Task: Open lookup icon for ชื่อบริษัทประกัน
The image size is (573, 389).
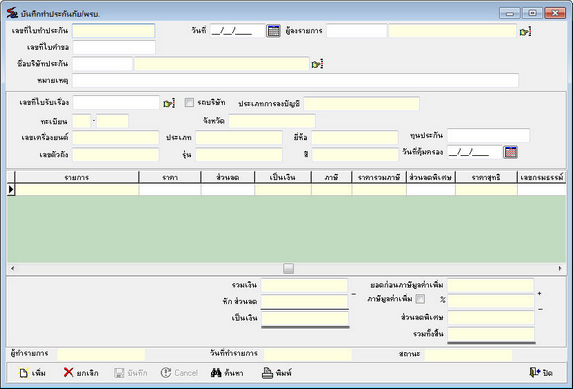Action: pyautogui.click(x=317, y=64)
